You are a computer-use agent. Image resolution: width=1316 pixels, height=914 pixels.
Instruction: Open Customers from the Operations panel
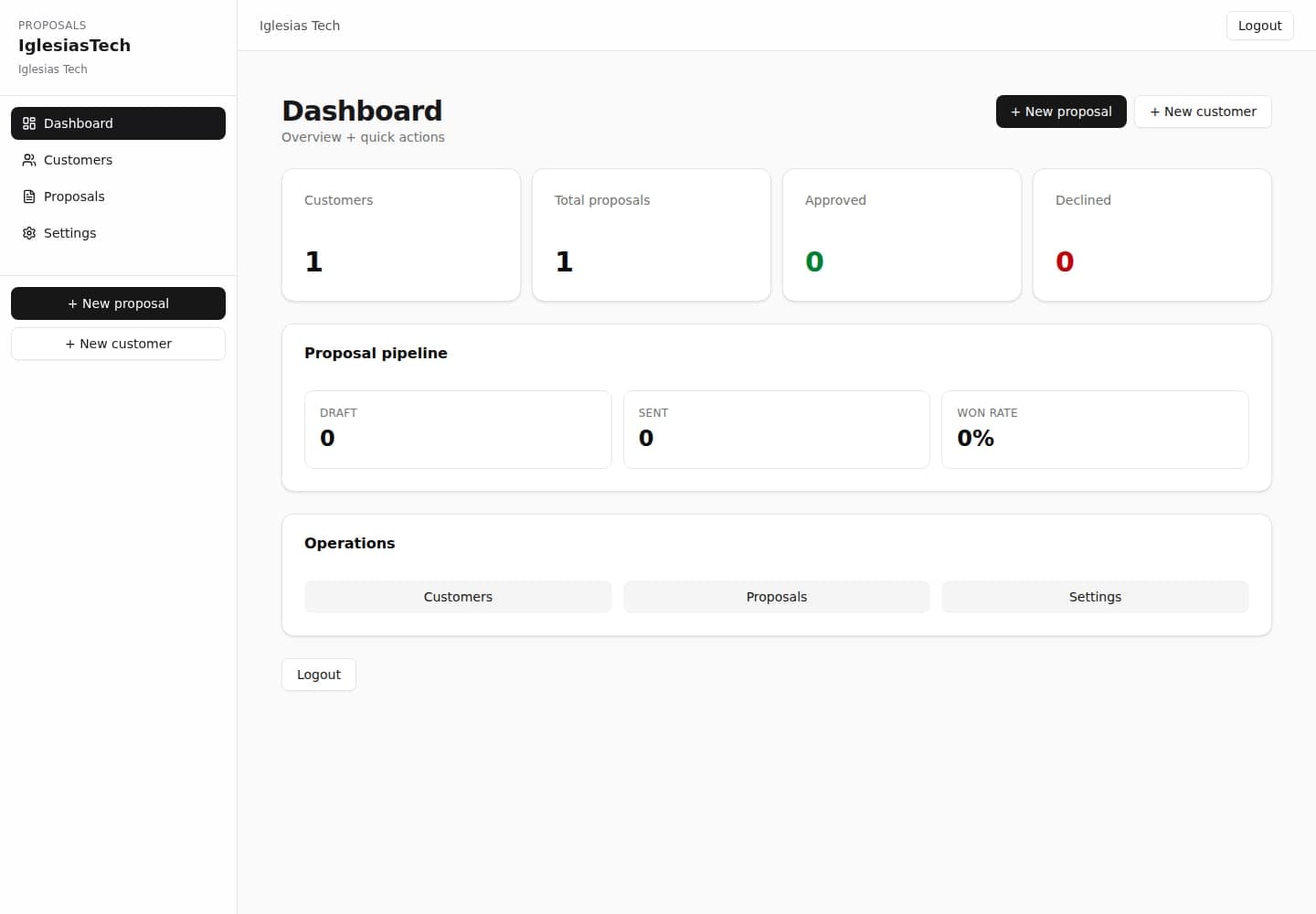point(458,597)
